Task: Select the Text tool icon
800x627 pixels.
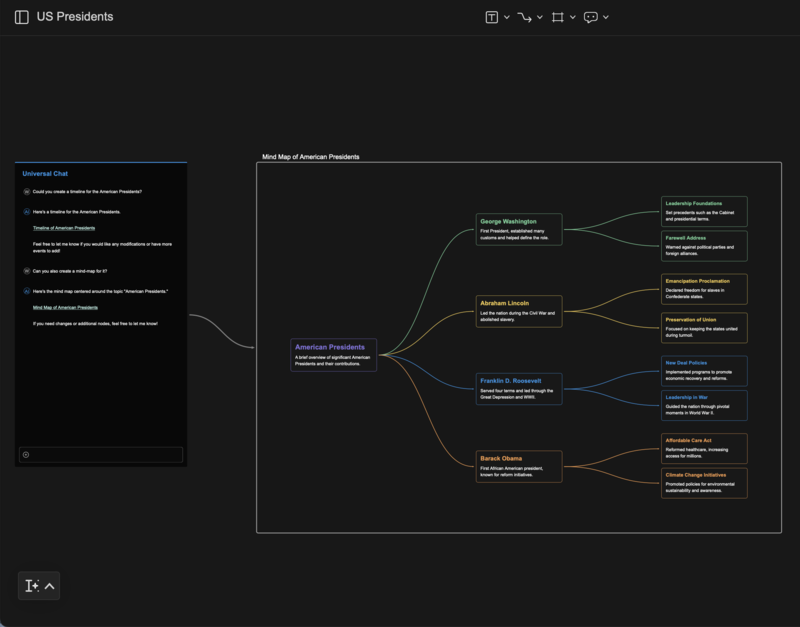Action: coord(492,17)
